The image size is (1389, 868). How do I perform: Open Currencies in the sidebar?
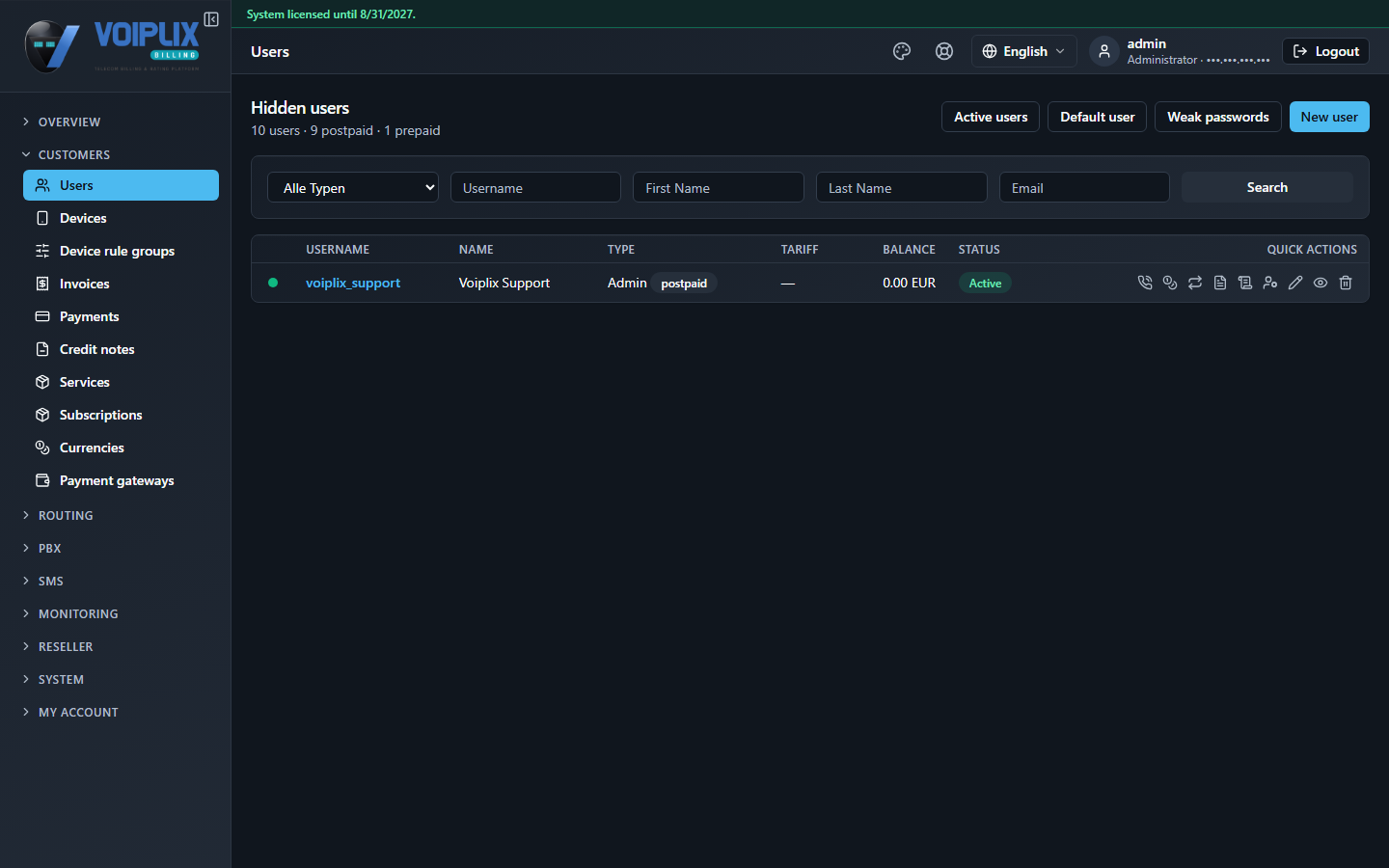point(121,448)
